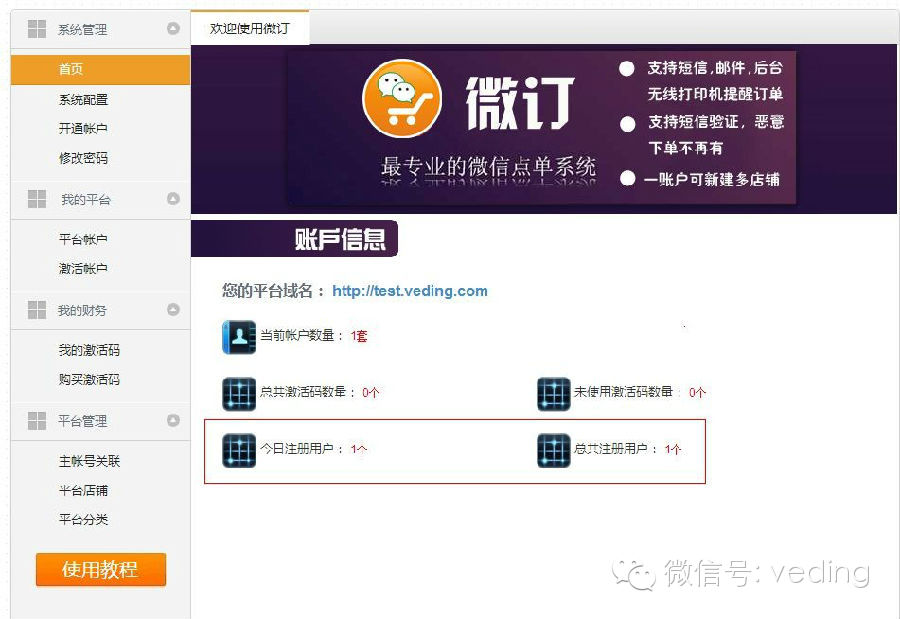Click the contact icon next to 当前帐户数量
Image resolution: width=900 pixels, height=619 pixels.
[239, 337]
